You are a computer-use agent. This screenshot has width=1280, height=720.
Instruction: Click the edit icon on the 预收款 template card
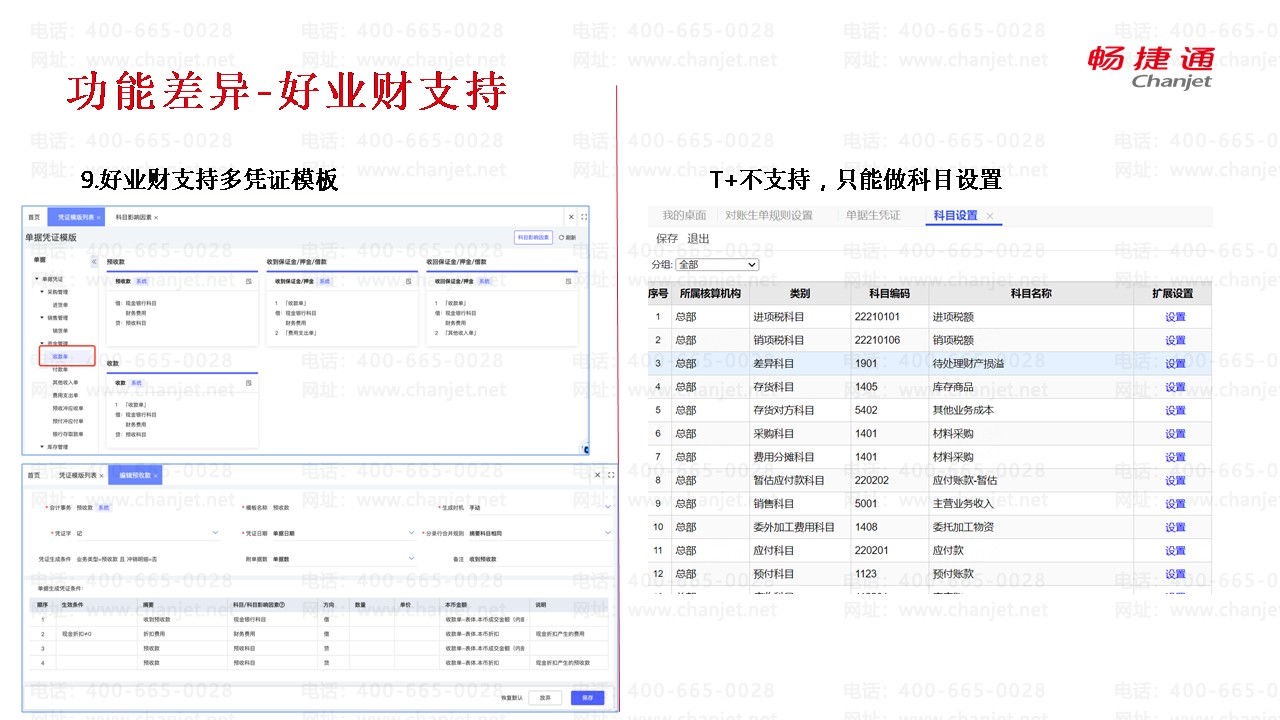tap(248, 282)
